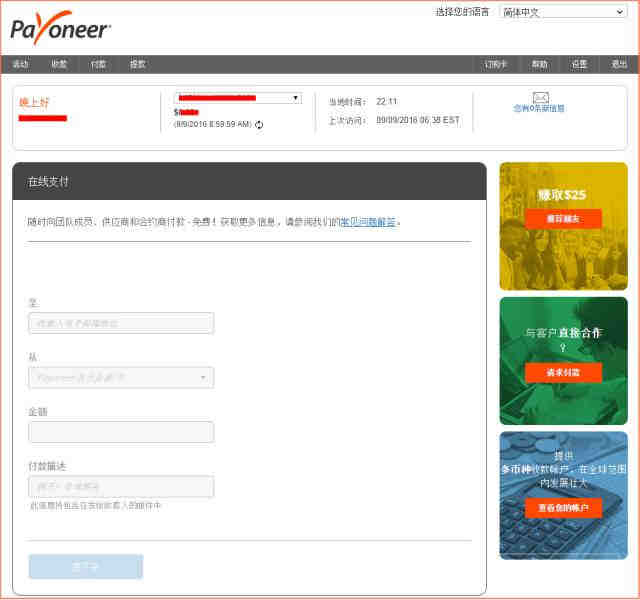Open the 简体中文 language dropdown

click(563, 12)
